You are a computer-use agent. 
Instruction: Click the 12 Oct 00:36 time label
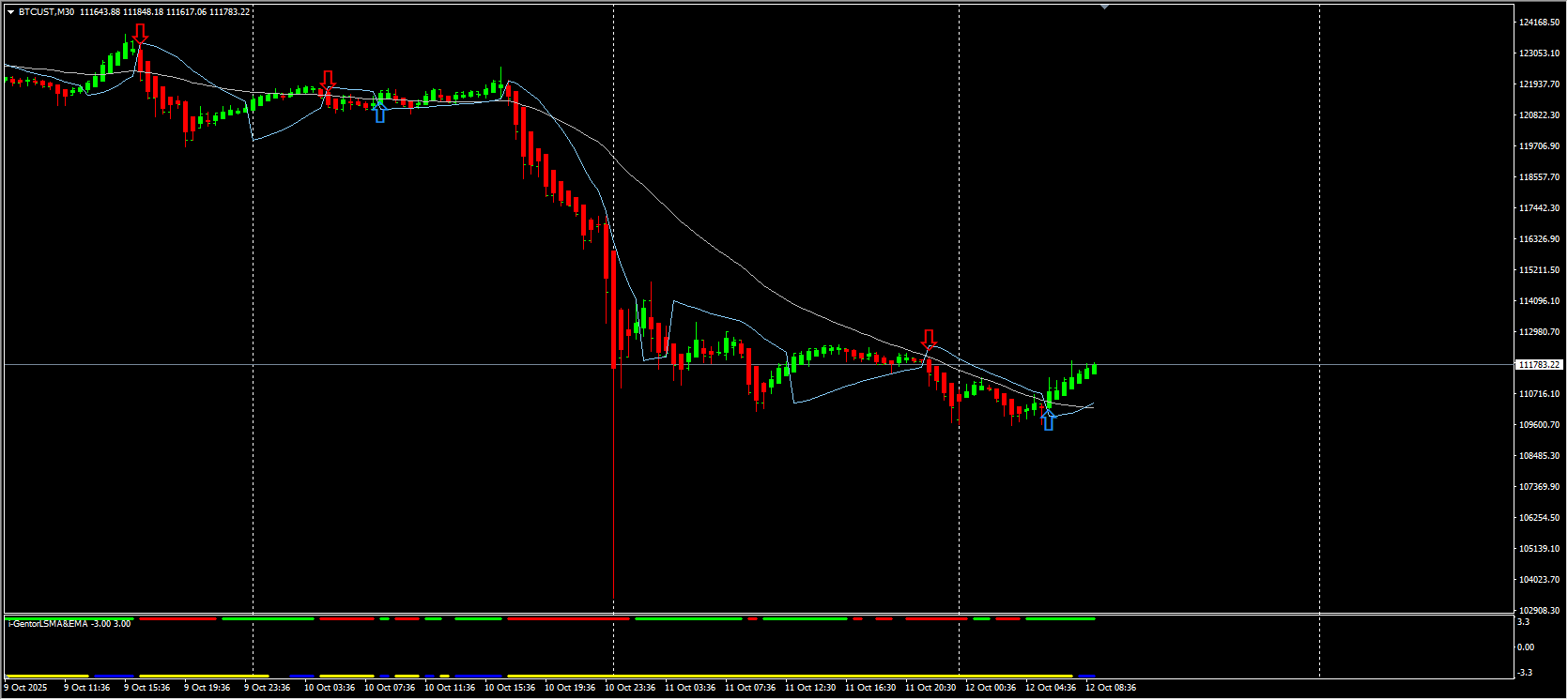[x=991, y=688]
